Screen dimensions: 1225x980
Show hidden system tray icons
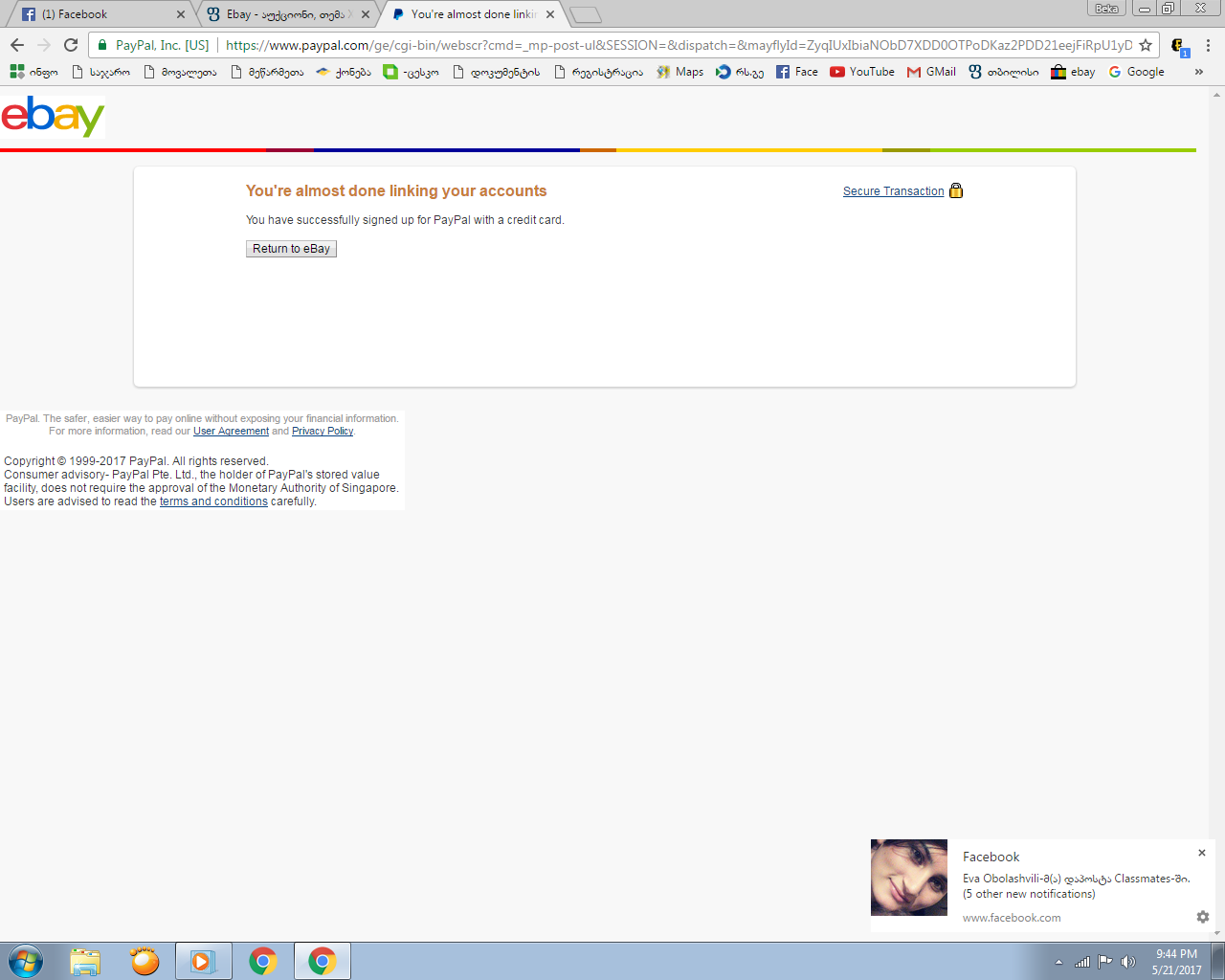(x=1058, y=962)
